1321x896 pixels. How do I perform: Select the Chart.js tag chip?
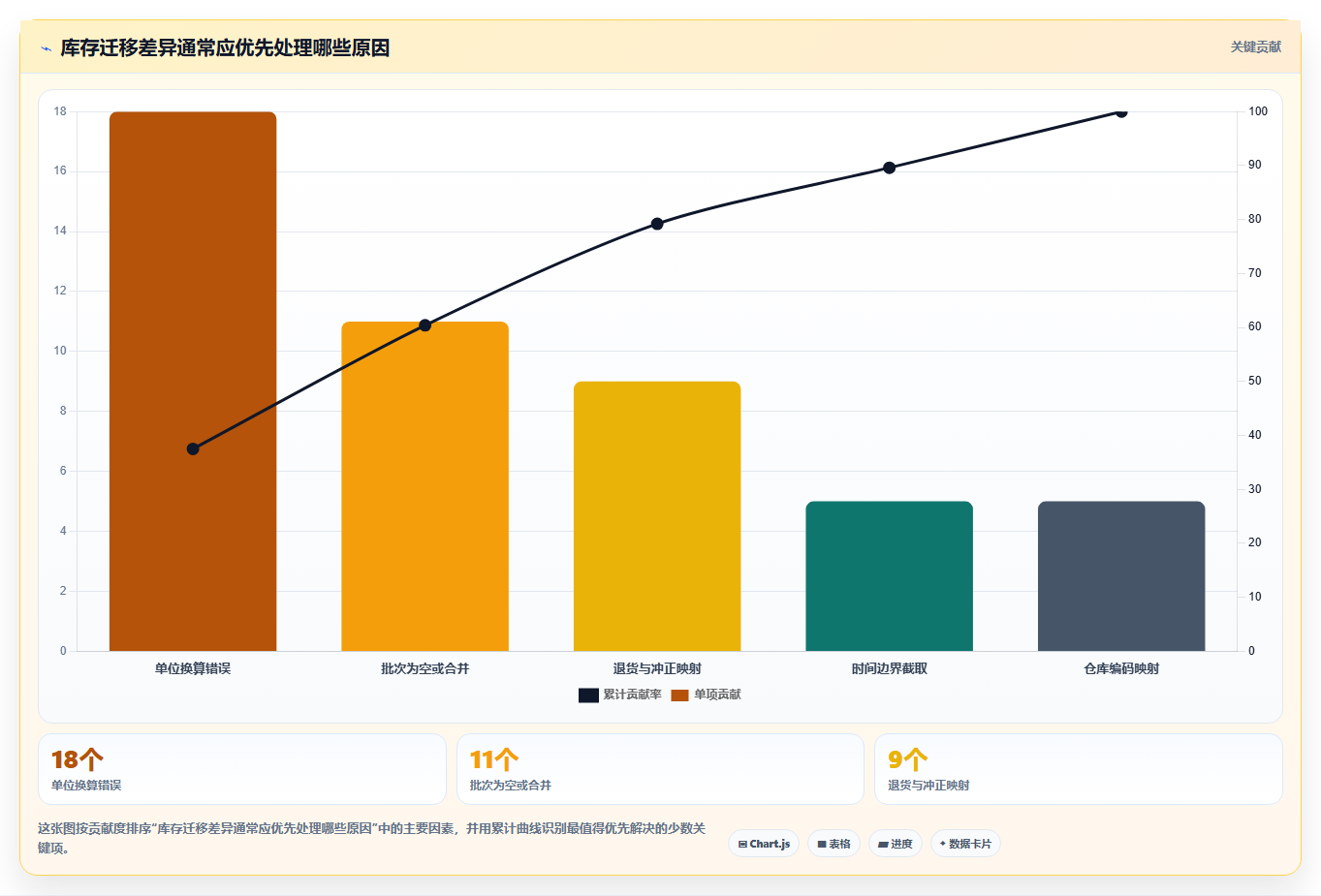[764, 844]
